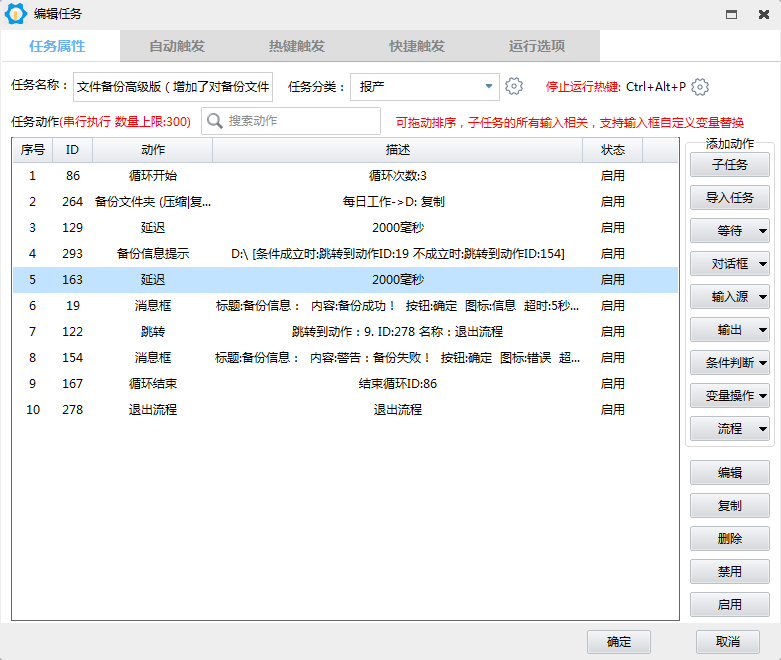Open the 输入源 dropdown menu
Image resolution: width=781 pixels, height=660 pixels.
pos(730,297)
